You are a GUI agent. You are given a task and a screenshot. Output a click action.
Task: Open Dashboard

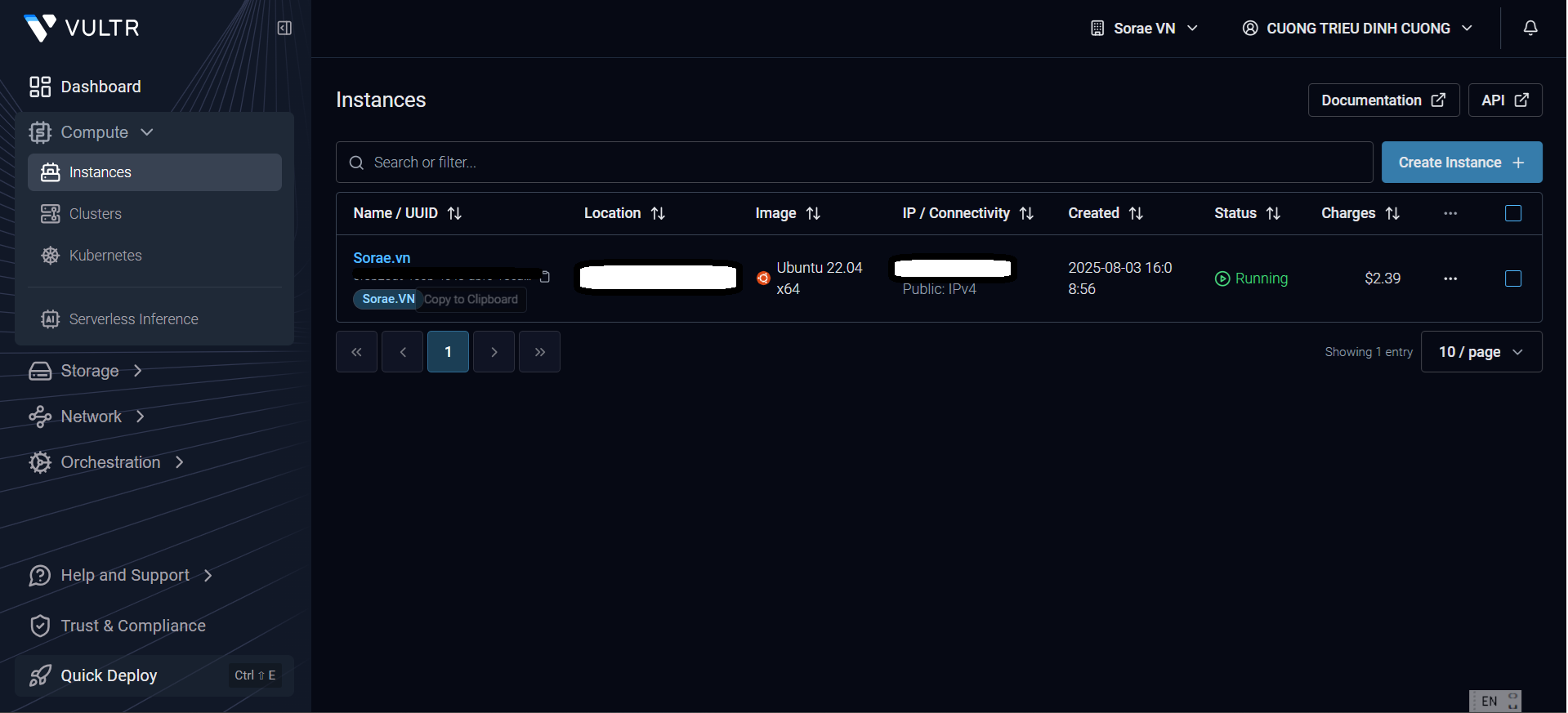pos(85,87)
